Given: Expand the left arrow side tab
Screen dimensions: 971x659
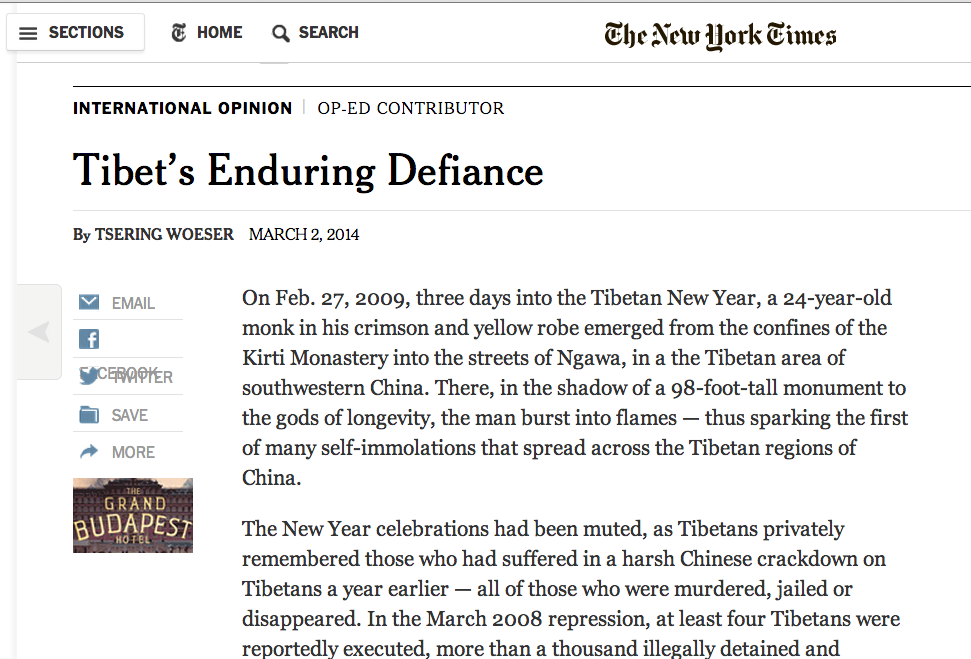Looking at the screenshot, I should click(x=39, y=332).
